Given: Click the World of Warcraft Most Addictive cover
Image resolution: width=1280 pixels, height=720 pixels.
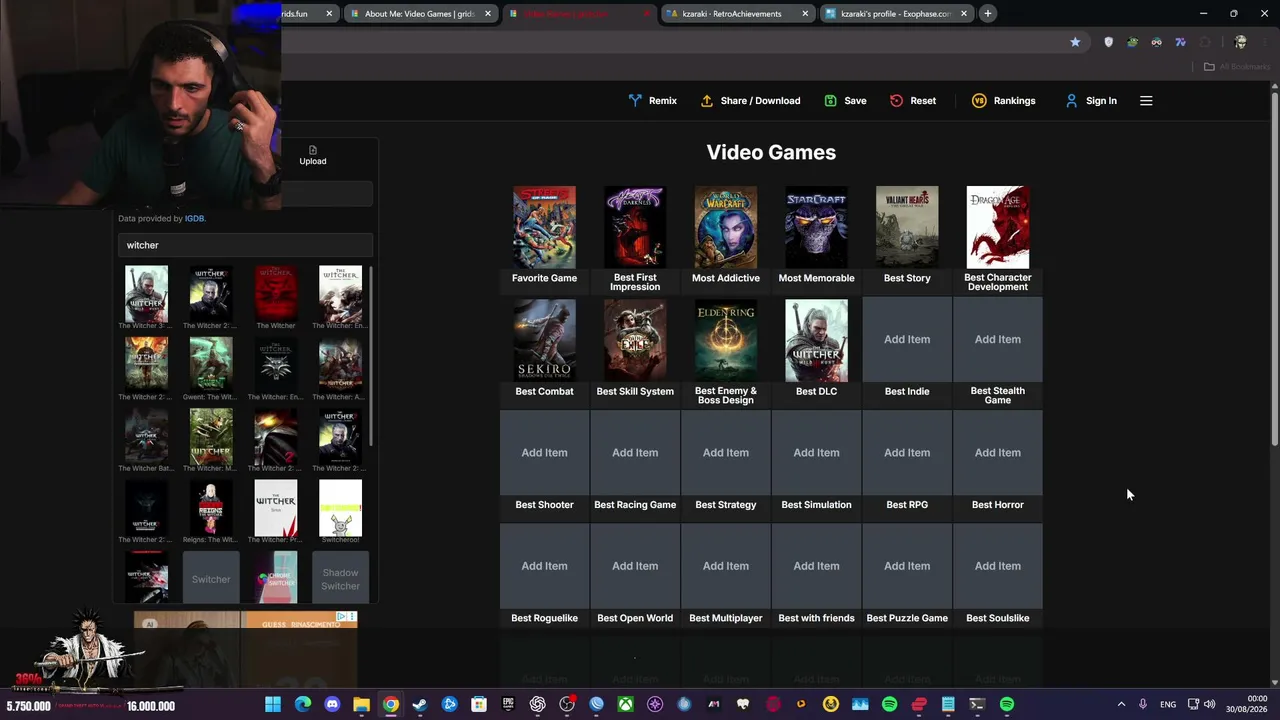Looking at the screenshot, I should pyautogui.click(x=726, y=227).
